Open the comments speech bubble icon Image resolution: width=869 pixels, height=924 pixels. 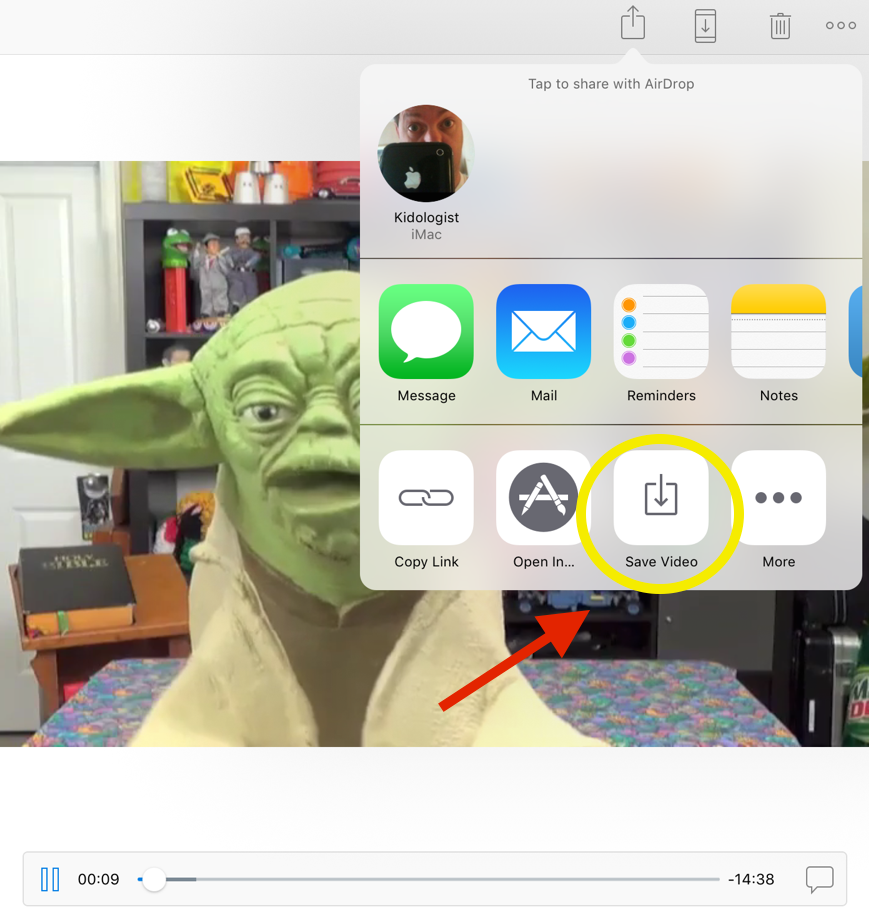tap(820, 879)
